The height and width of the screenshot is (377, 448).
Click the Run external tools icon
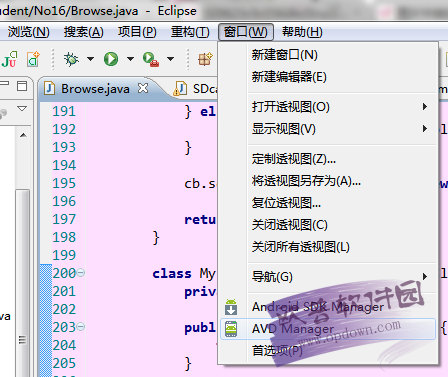point(151,59)
